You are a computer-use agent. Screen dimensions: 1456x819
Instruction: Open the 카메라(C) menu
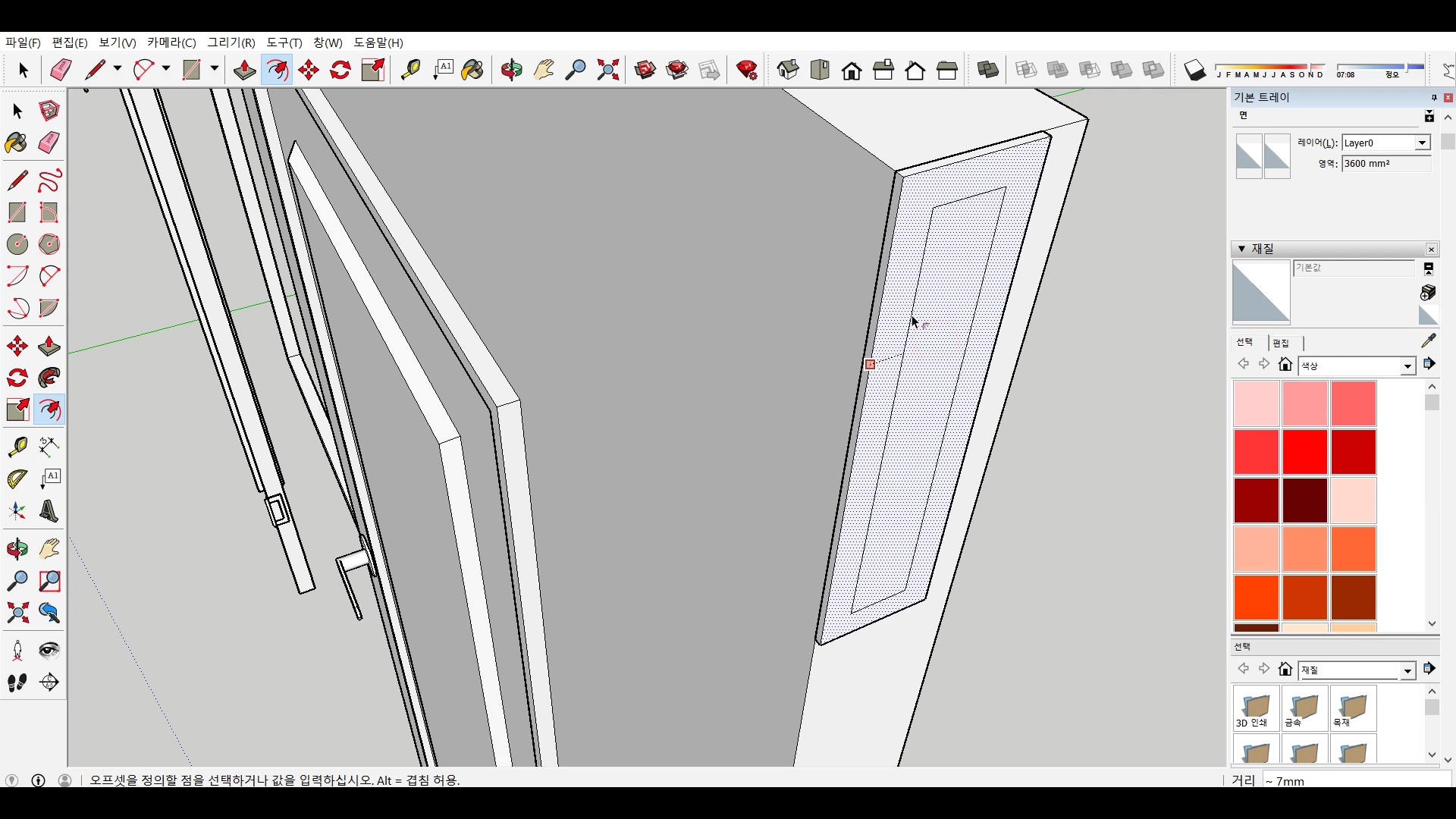click(171, 42)
